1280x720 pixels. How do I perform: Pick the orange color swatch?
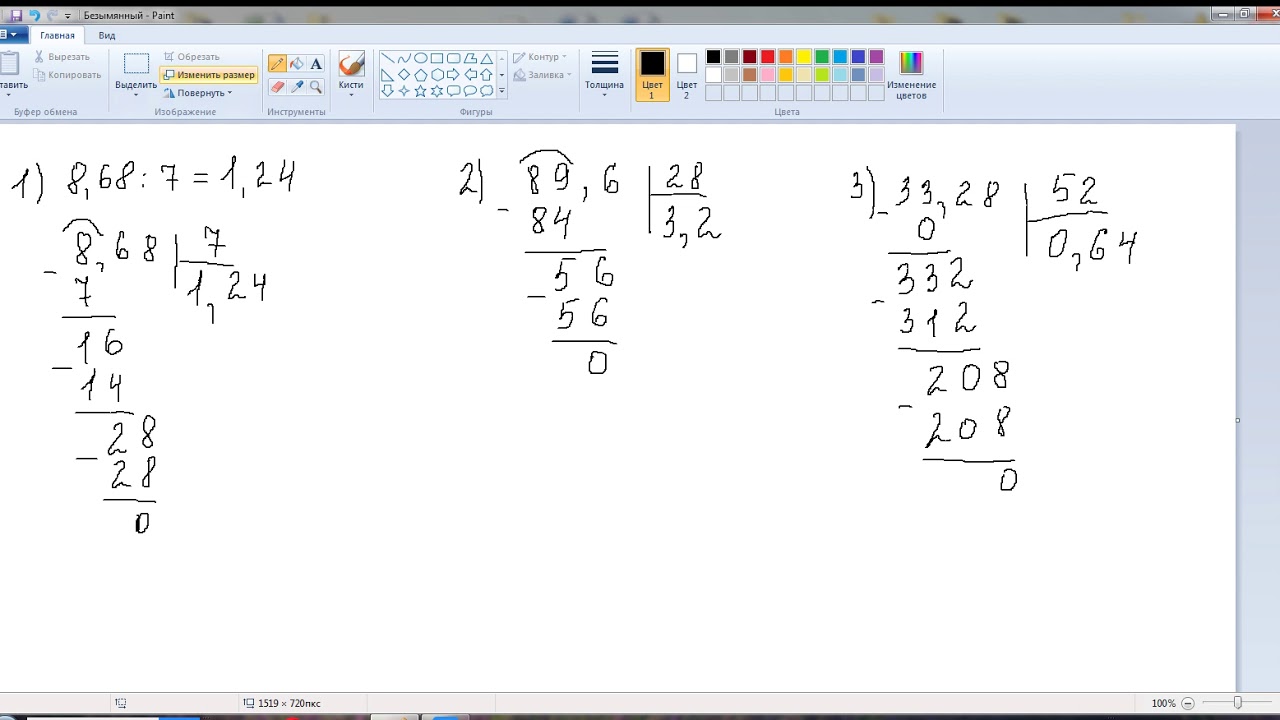tap(785, 57)
